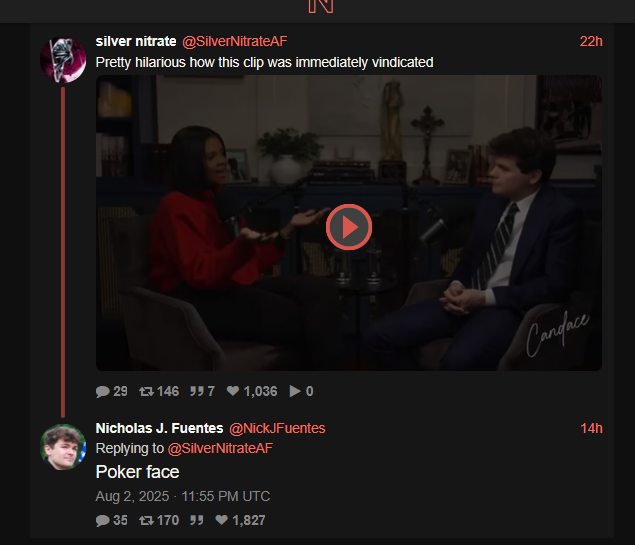635x545 pixels.
Task: Click the heart icon showing 1,036 likes
Action: (233, 391)
